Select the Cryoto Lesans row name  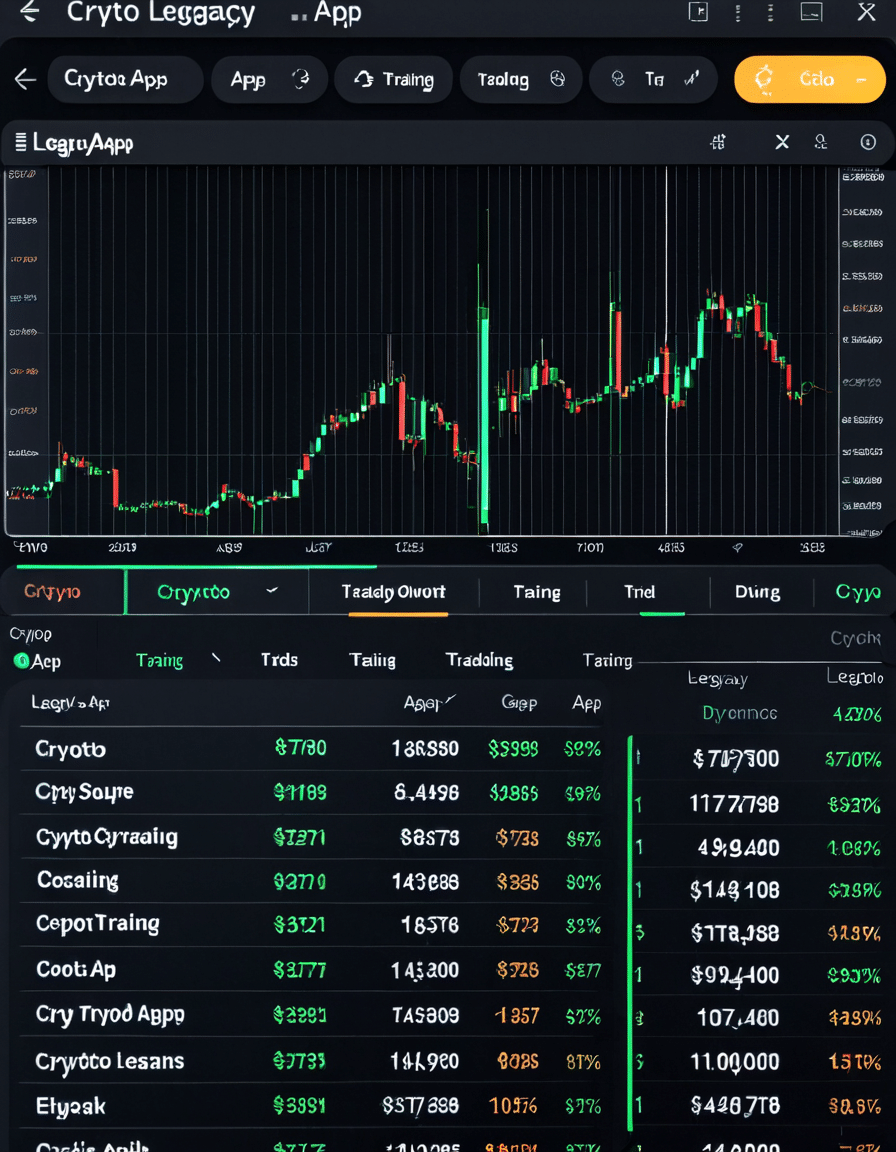pos(109,1061)
